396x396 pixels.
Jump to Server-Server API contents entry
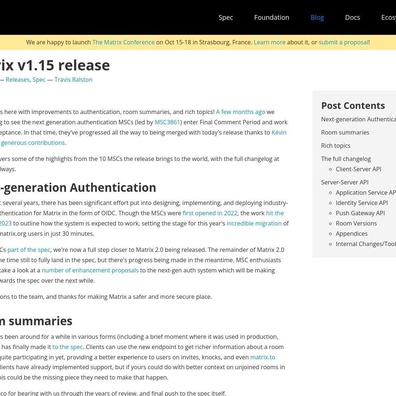click(x=345, y=182)
